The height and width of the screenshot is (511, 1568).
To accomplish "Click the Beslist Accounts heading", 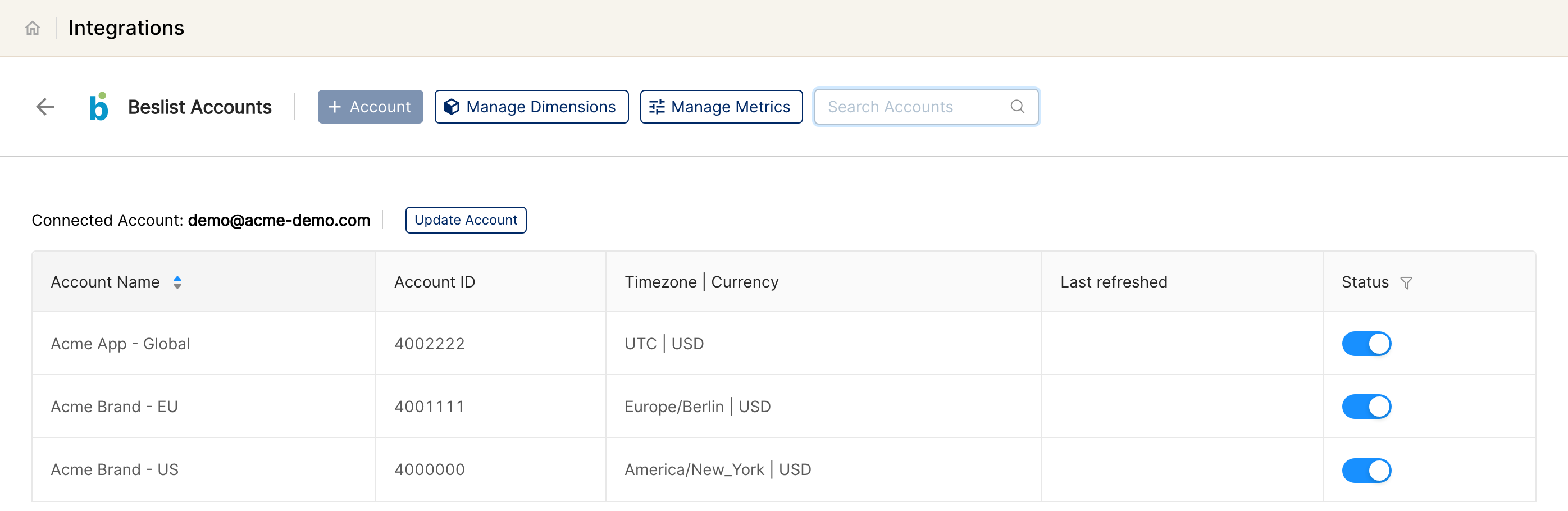I will coord(200,107).
